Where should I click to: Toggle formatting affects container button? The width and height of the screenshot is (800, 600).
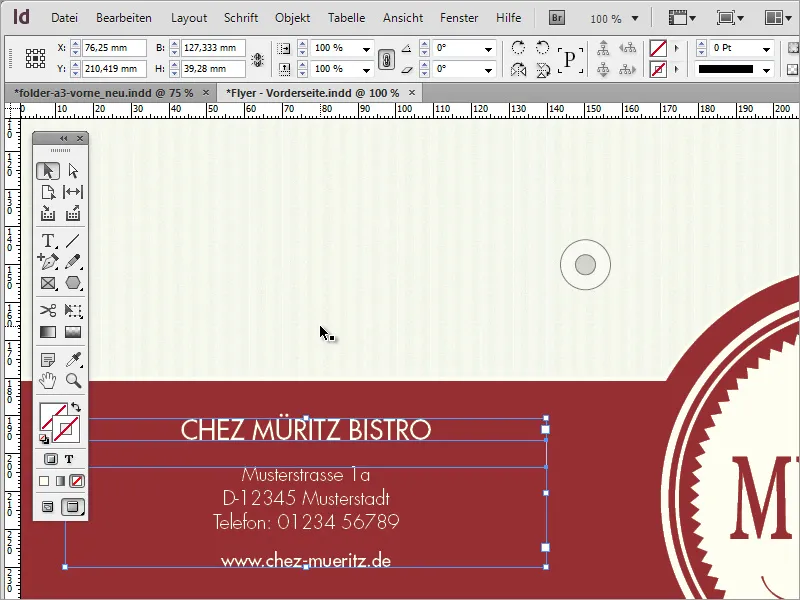coord(51,459)
